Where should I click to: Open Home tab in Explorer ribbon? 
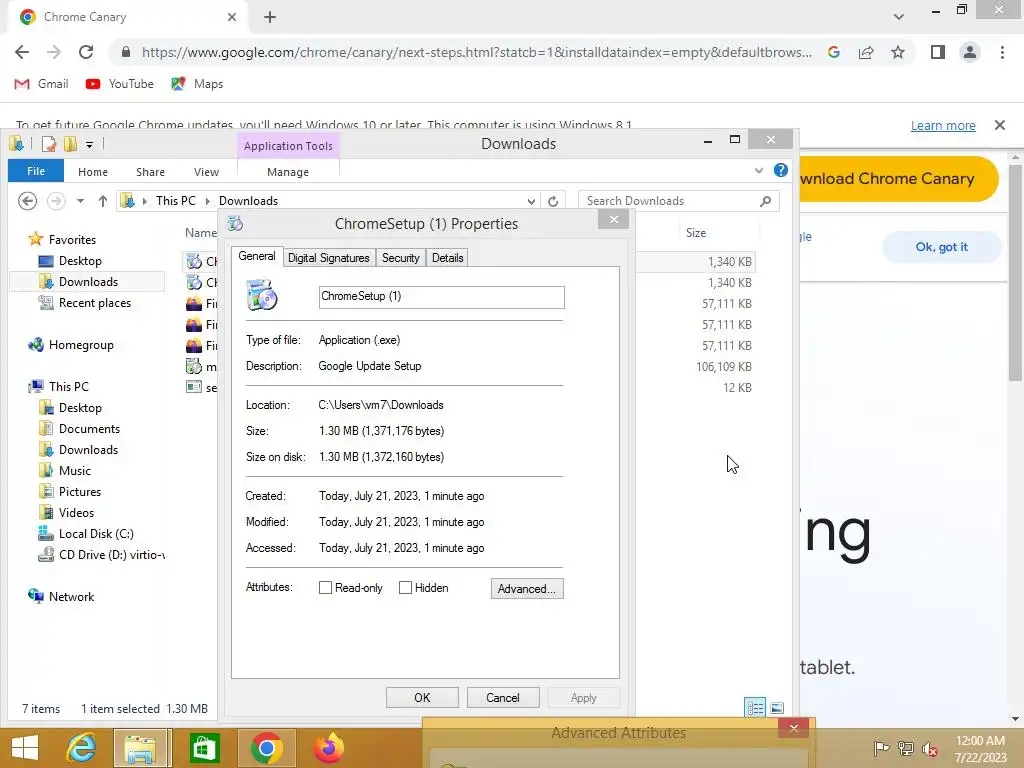[93, 172]
